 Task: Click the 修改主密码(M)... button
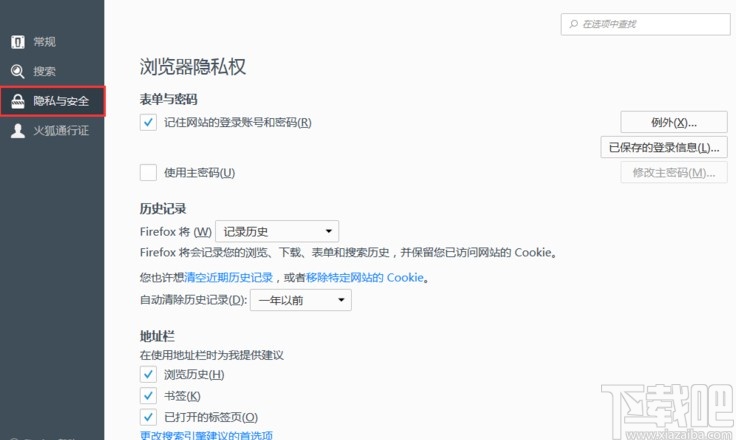tap(674, 172)
